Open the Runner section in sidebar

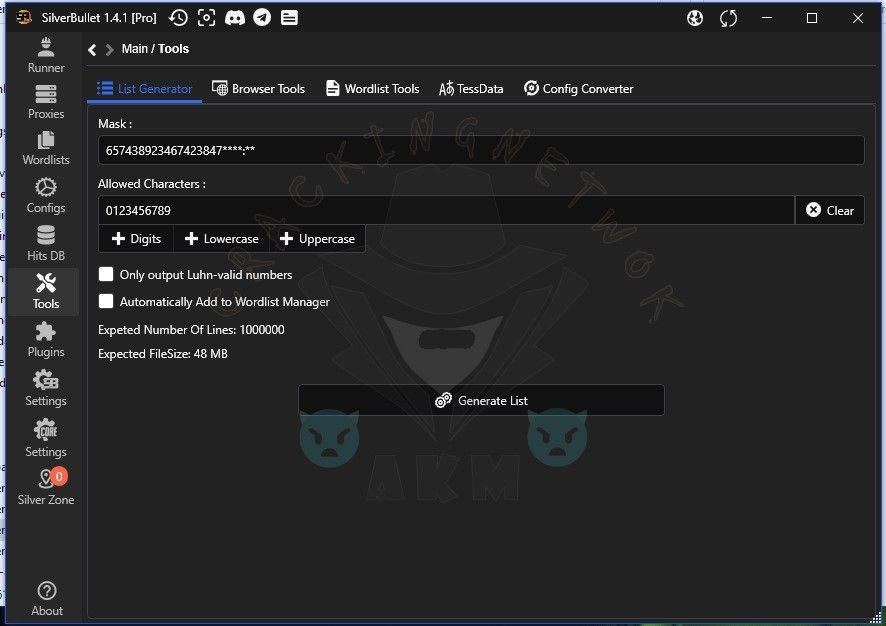point(46,54)
